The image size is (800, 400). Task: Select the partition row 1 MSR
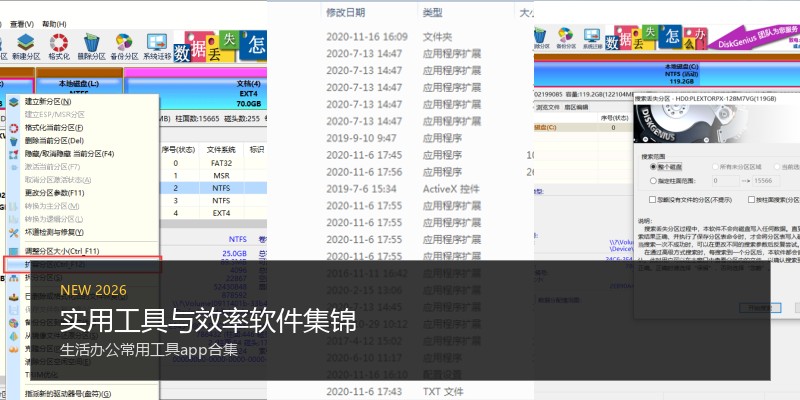pos(213,176)
